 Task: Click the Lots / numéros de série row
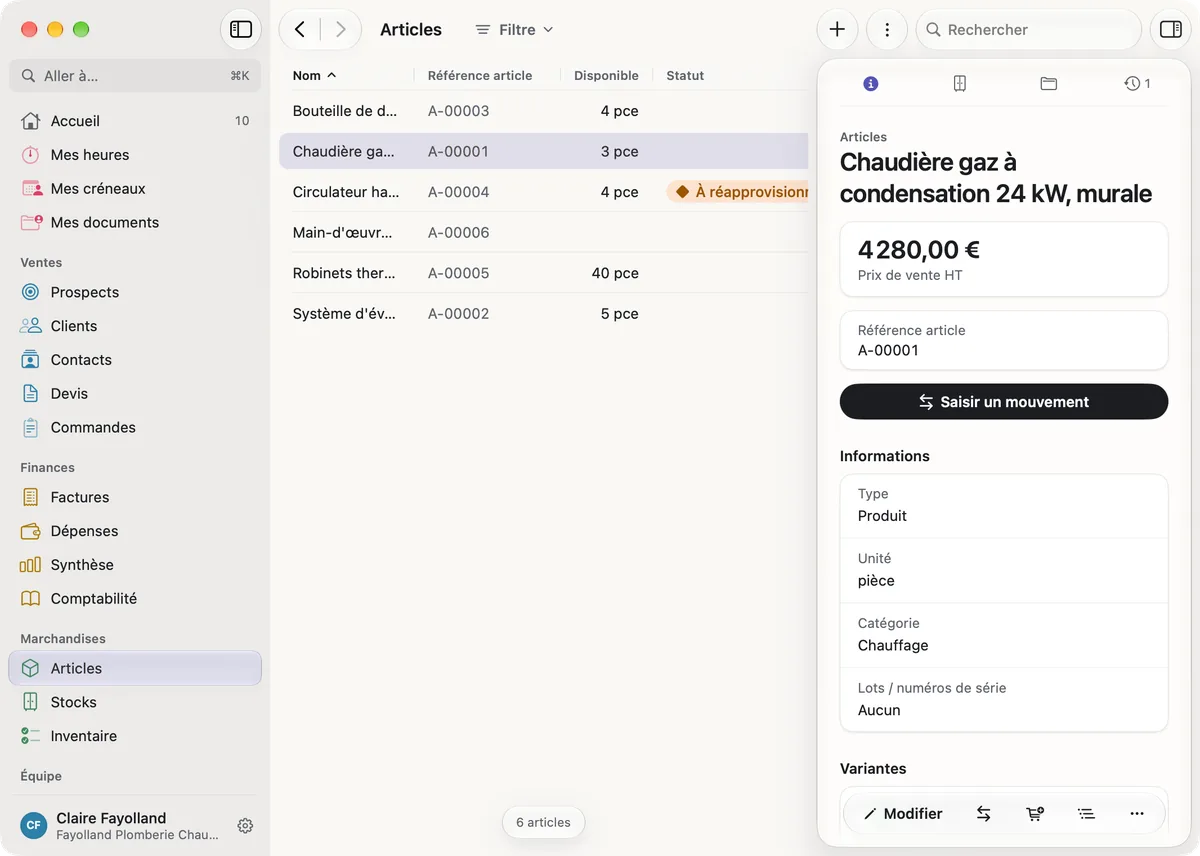pos(1004,700)
